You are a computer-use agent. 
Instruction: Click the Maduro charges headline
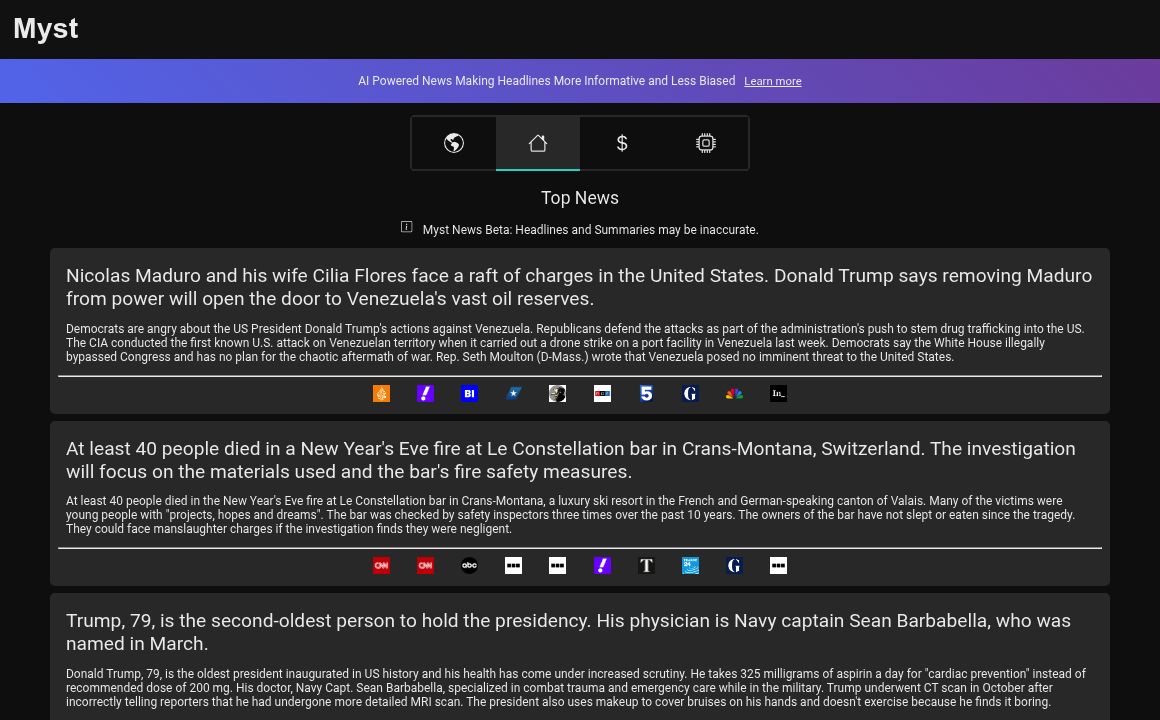579,287
